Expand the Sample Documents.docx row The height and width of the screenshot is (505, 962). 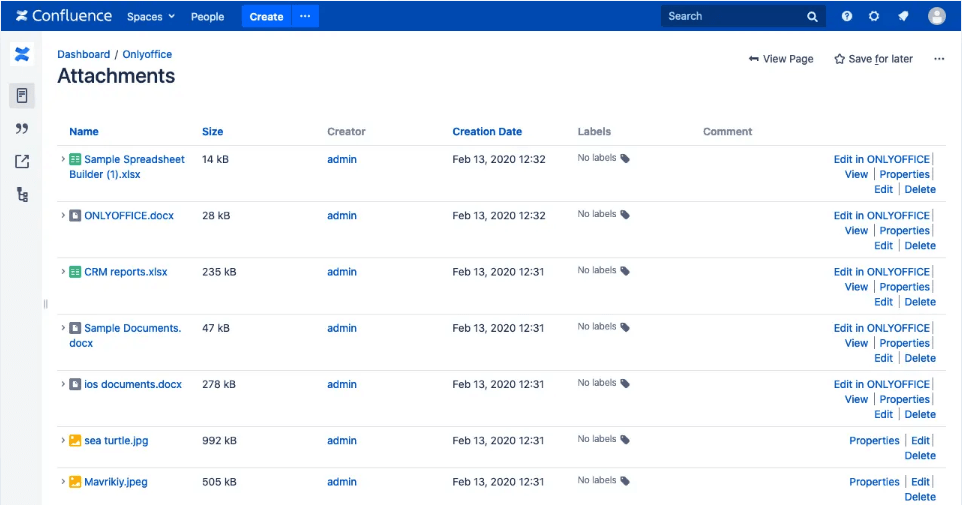point(63,328)
